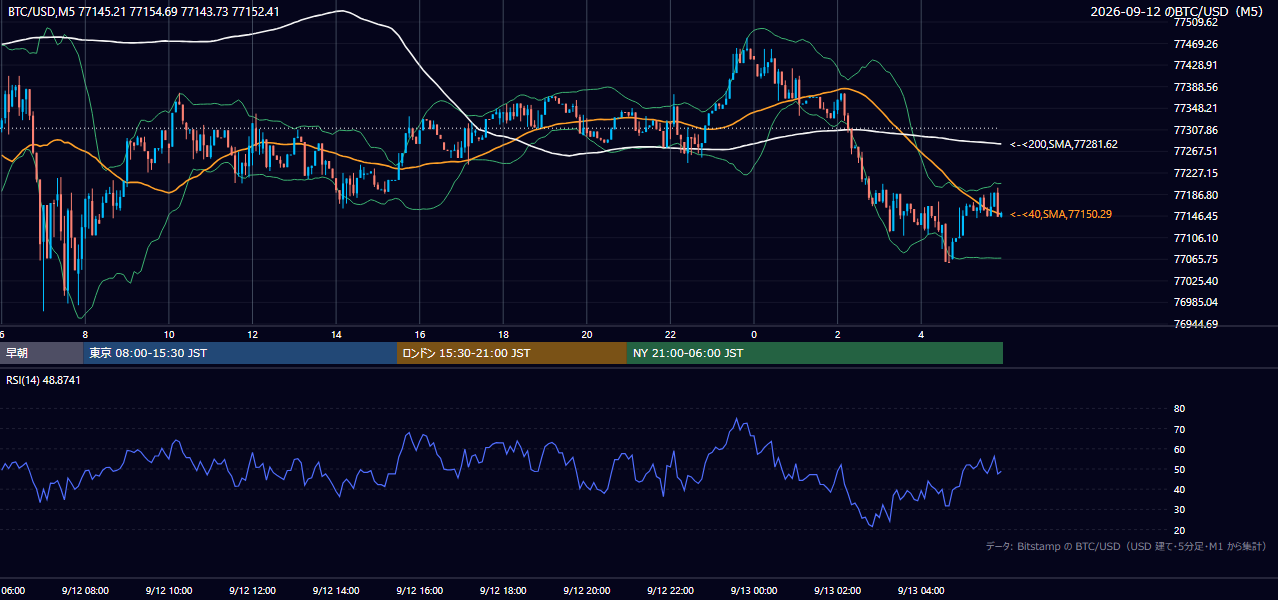
Task: Click the 77388.56 price axis label
Action: pos(1196,87)
